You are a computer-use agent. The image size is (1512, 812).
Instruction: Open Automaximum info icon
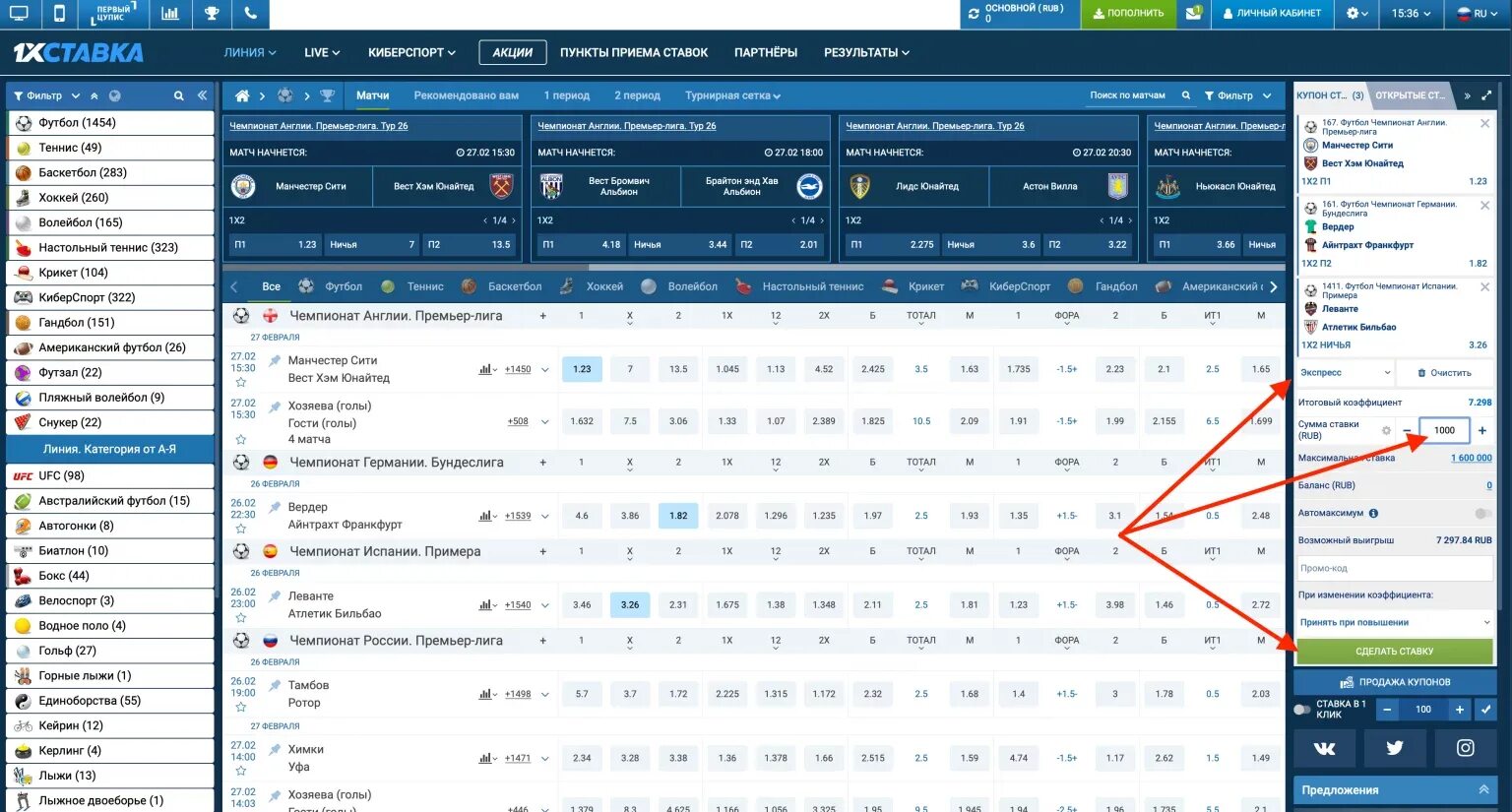pos(1373,513)
